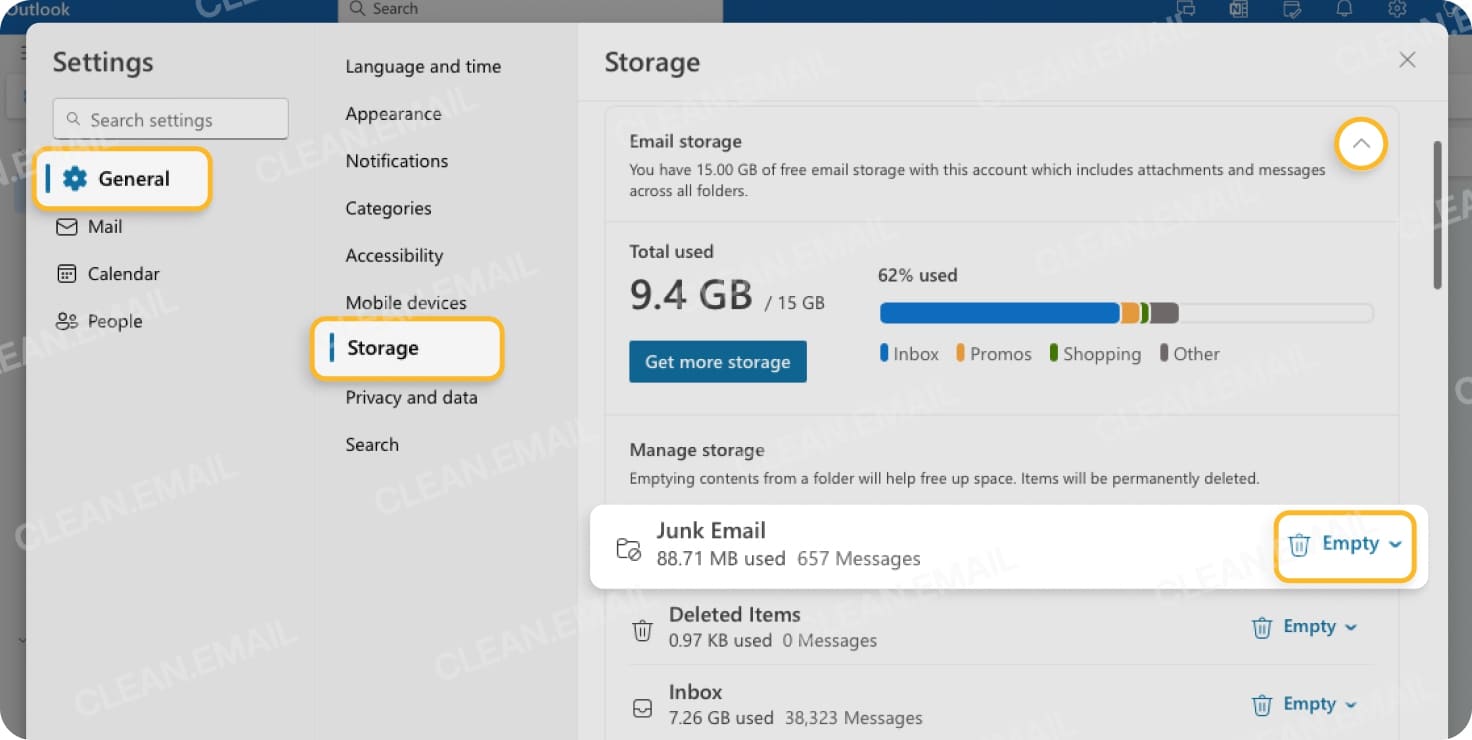Click the trash icon for Deleted Items
The width and height of the screenshot is (1472, 740).
[1262, 627]
